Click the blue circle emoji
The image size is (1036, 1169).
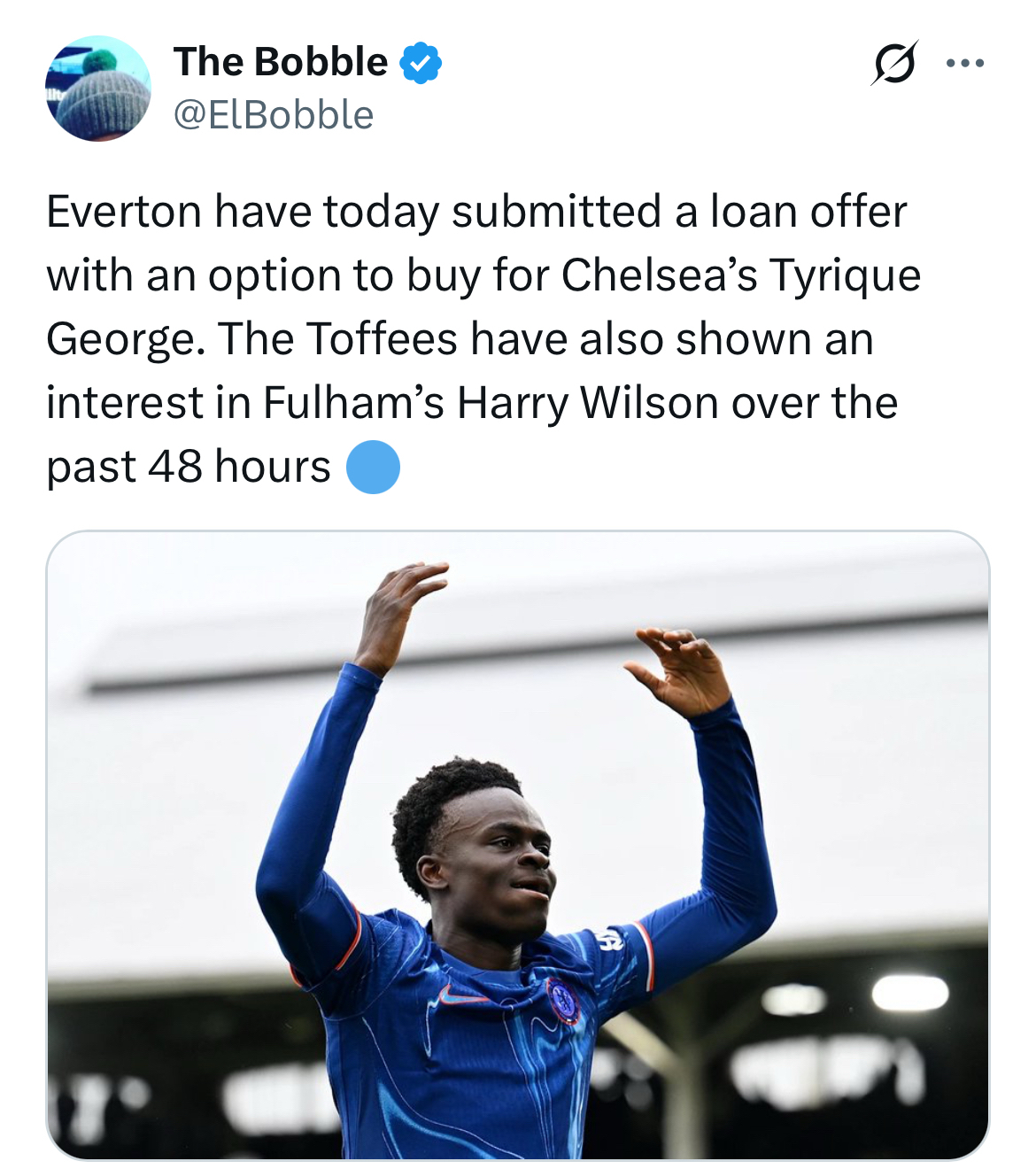click(373, 467)
